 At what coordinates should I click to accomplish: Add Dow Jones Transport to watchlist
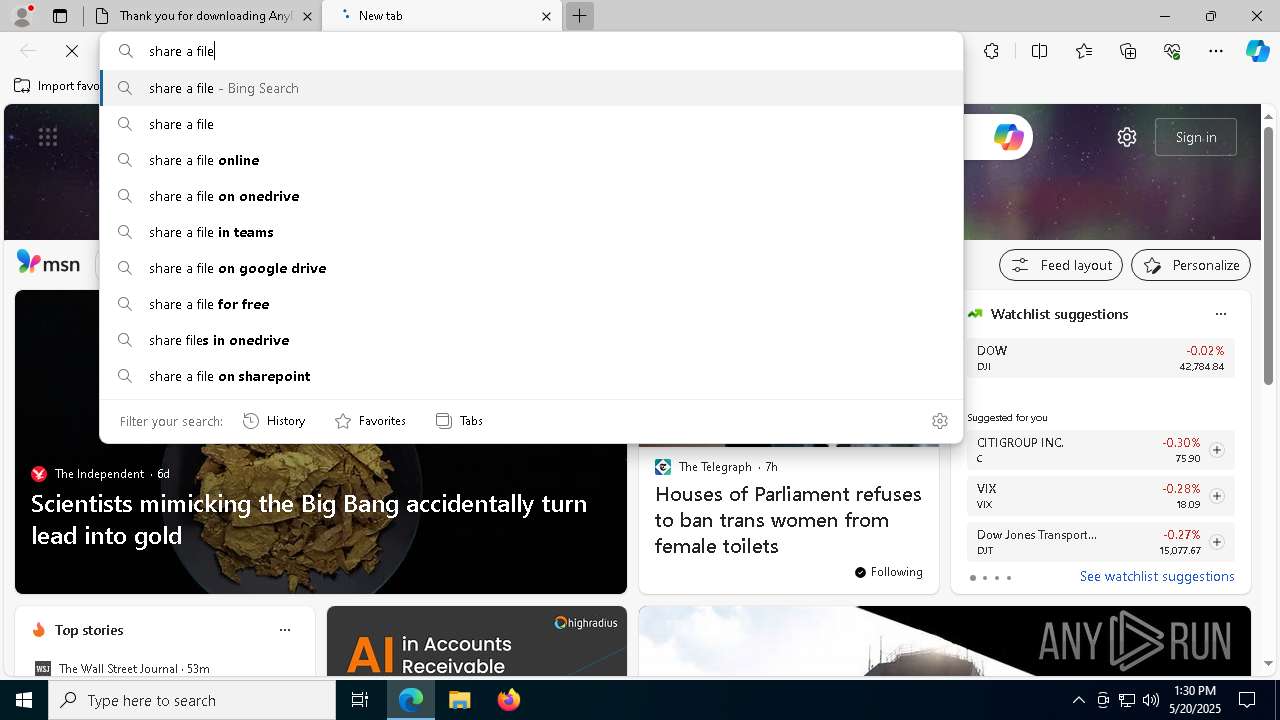tap(1216, 542)
